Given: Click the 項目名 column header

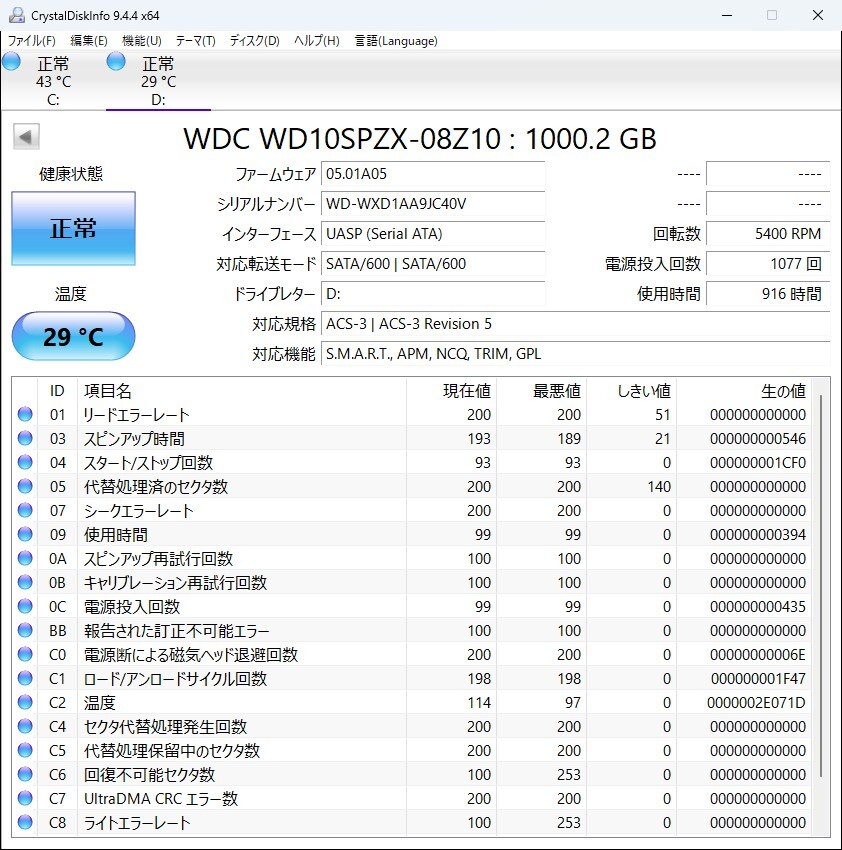Looking at the screenshot, I should tap(242, 390).
